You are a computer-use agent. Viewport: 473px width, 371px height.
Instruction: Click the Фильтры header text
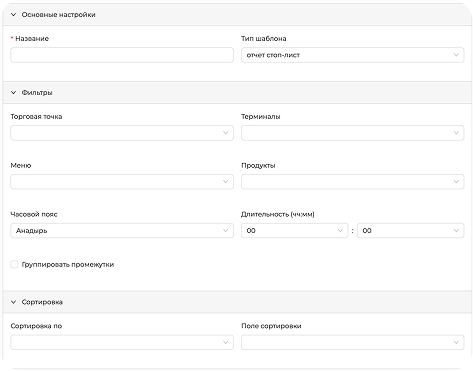click(37, 93)
